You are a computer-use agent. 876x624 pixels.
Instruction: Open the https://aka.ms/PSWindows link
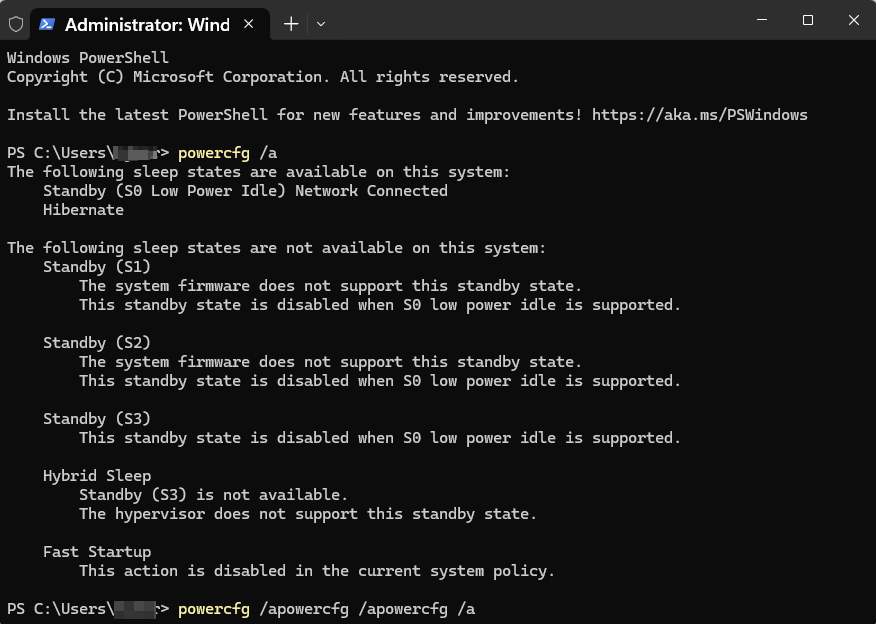pos(699,115)
